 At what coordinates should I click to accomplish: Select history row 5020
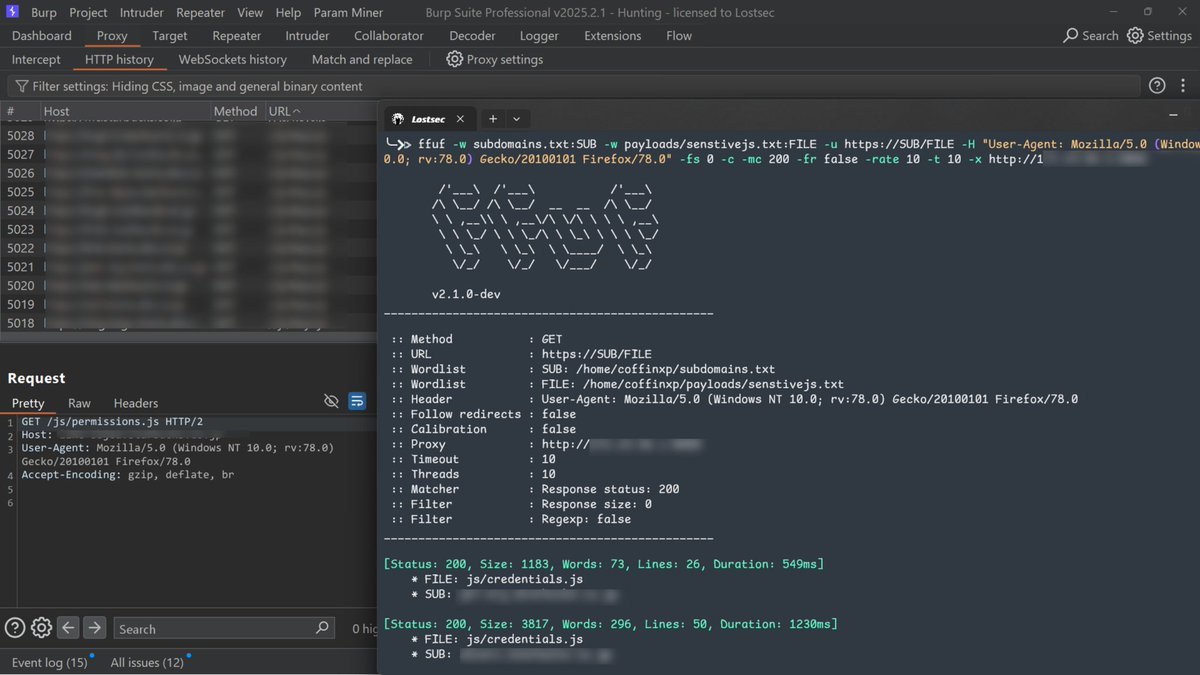click(x=189, y=285)
